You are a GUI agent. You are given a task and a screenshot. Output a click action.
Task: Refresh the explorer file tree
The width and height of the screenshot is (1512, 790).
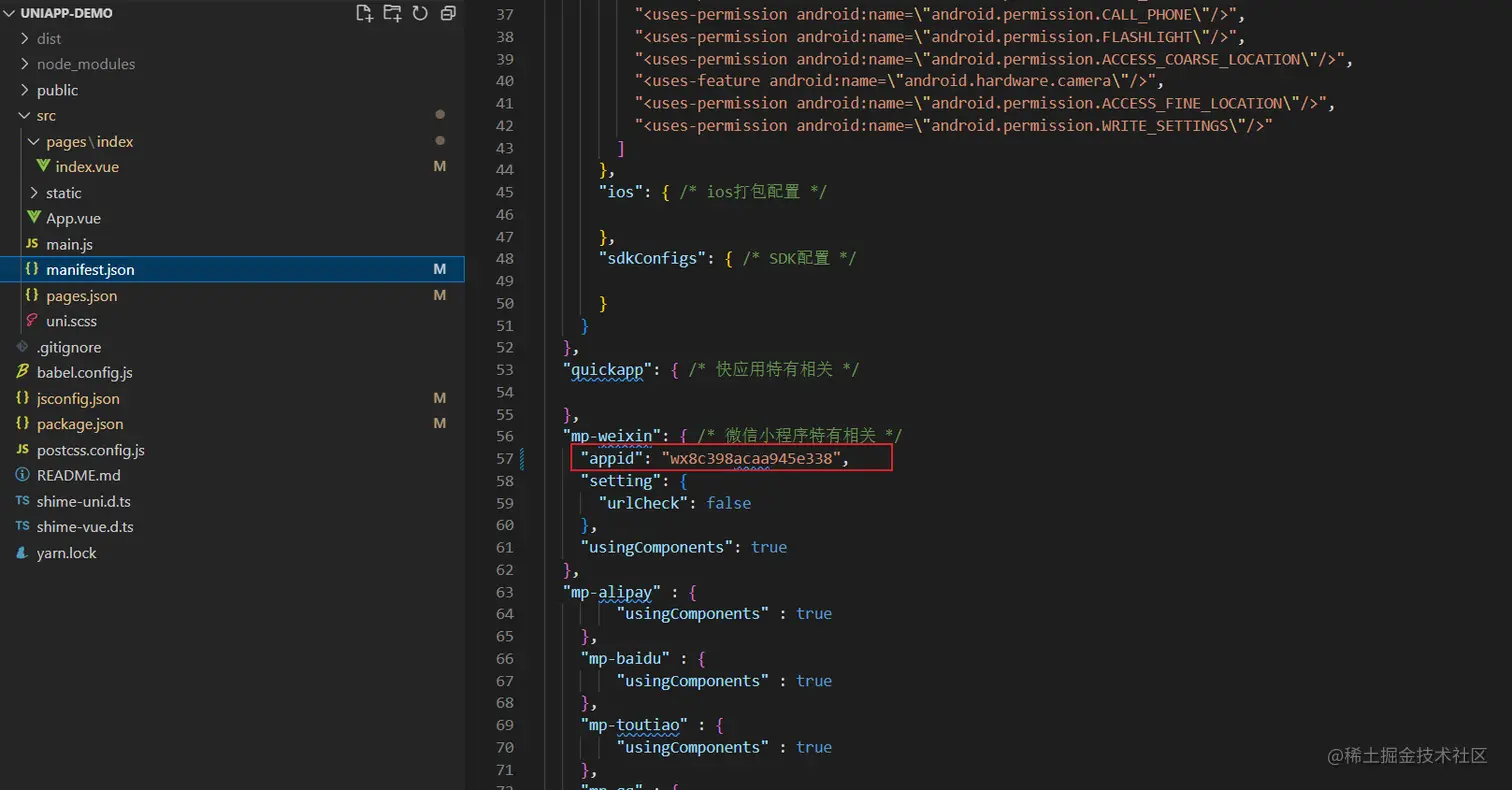coord(420,13)
